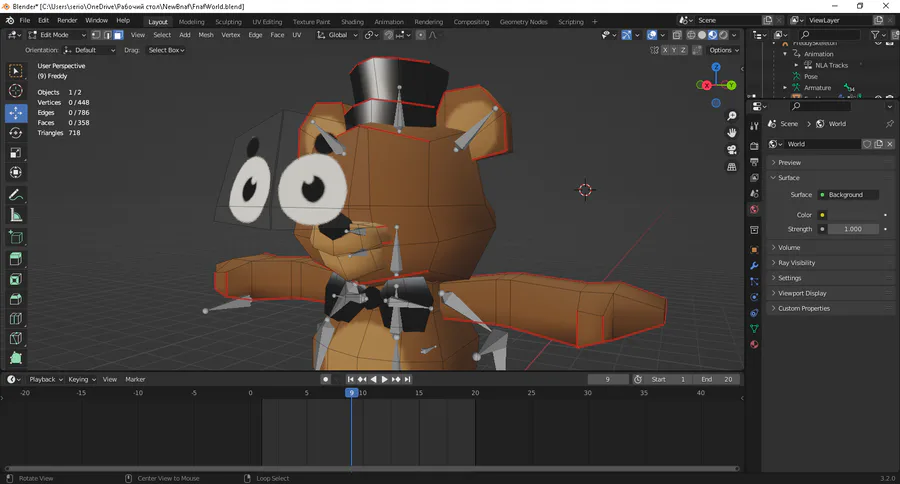Toggle proportional editing

coord(421,35)
